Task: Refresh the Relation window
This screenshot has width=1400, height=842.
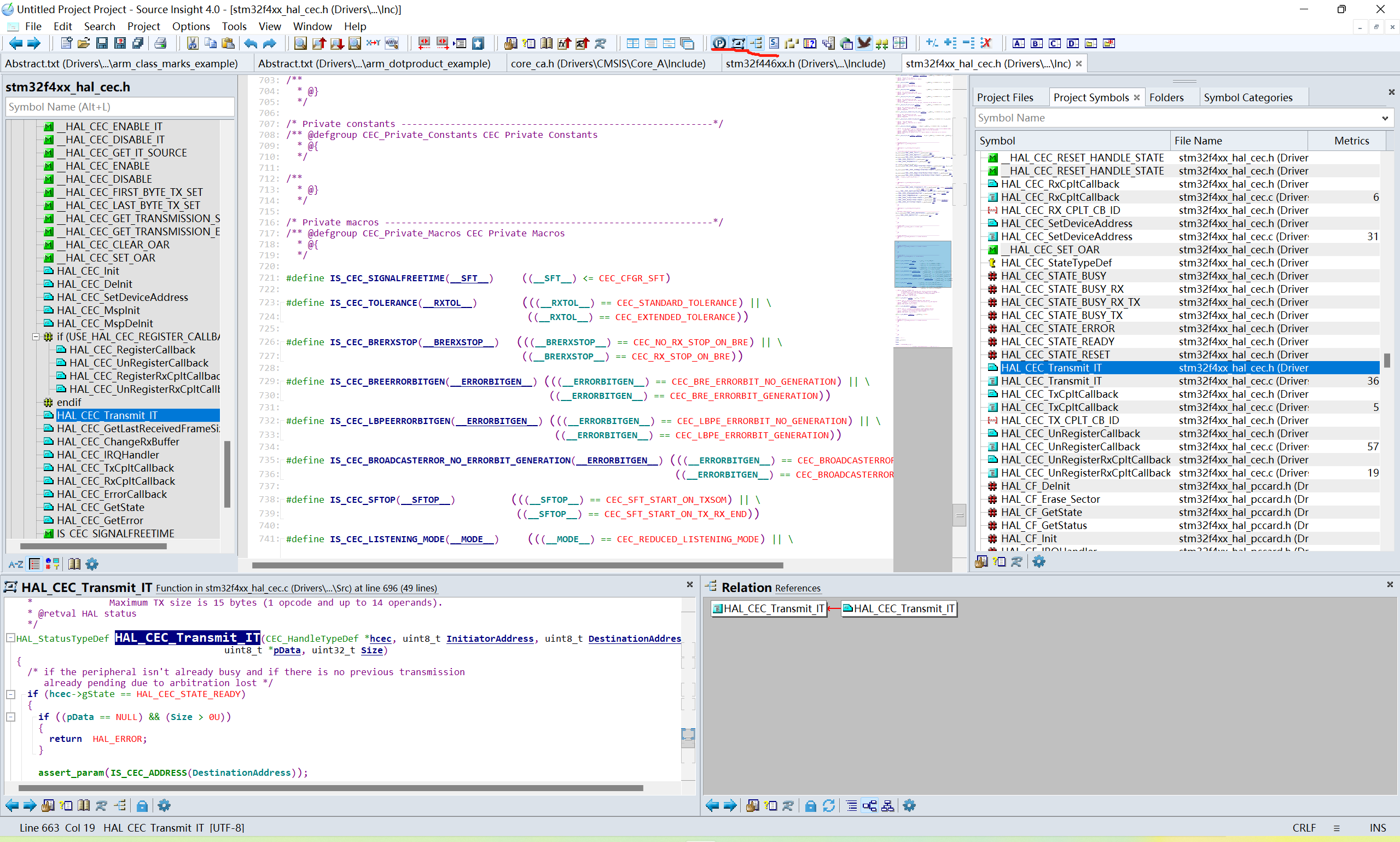Action: (829, 806)
